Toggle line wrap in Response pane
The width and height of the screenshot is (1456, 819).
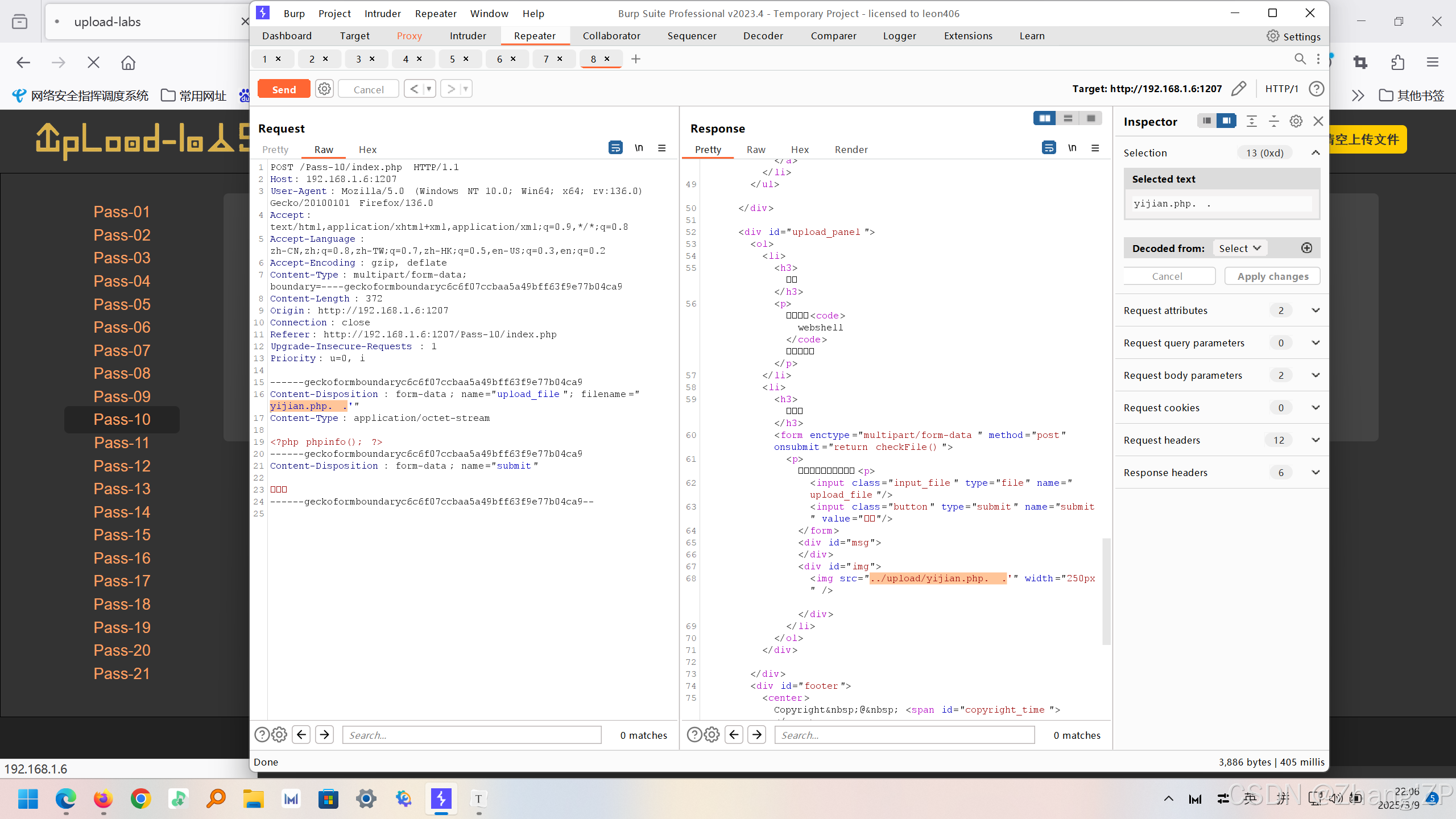click(1049, 148)
